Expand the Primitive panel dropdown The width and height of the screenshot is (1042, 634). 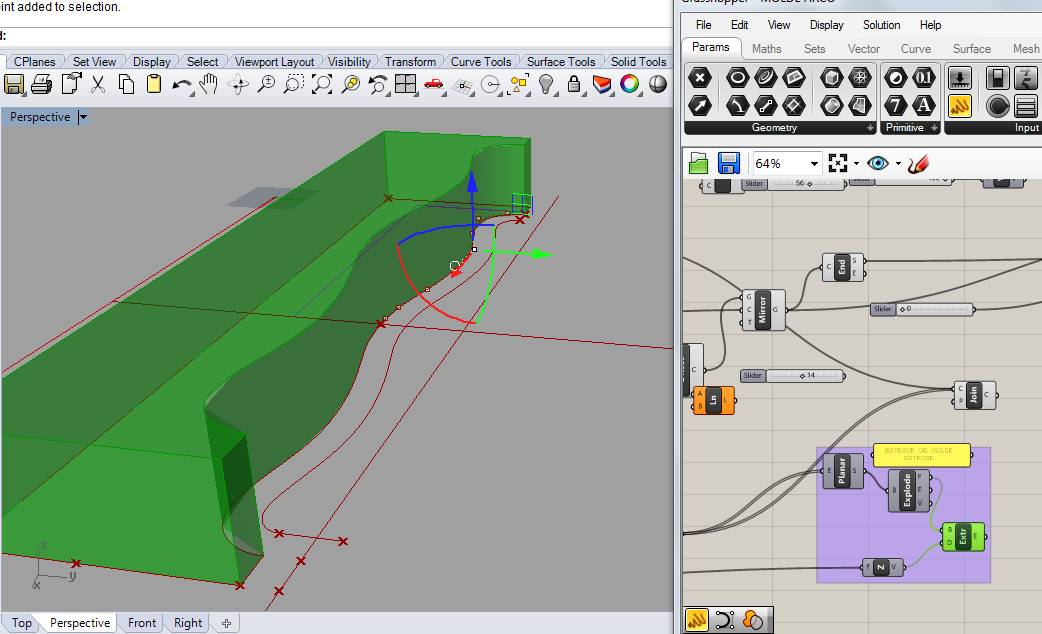934,128
